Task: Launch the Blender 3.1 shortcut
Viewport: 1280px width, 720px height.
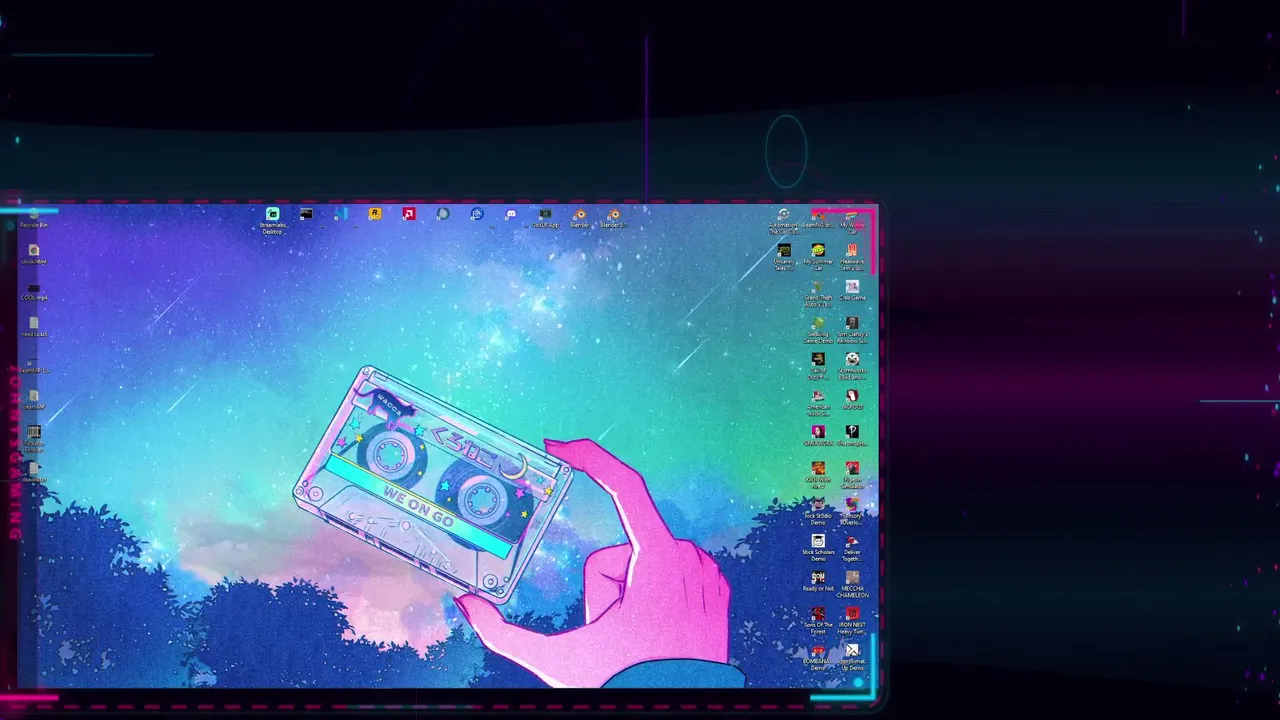Action: pyautogui.click(x=613, y=218)
